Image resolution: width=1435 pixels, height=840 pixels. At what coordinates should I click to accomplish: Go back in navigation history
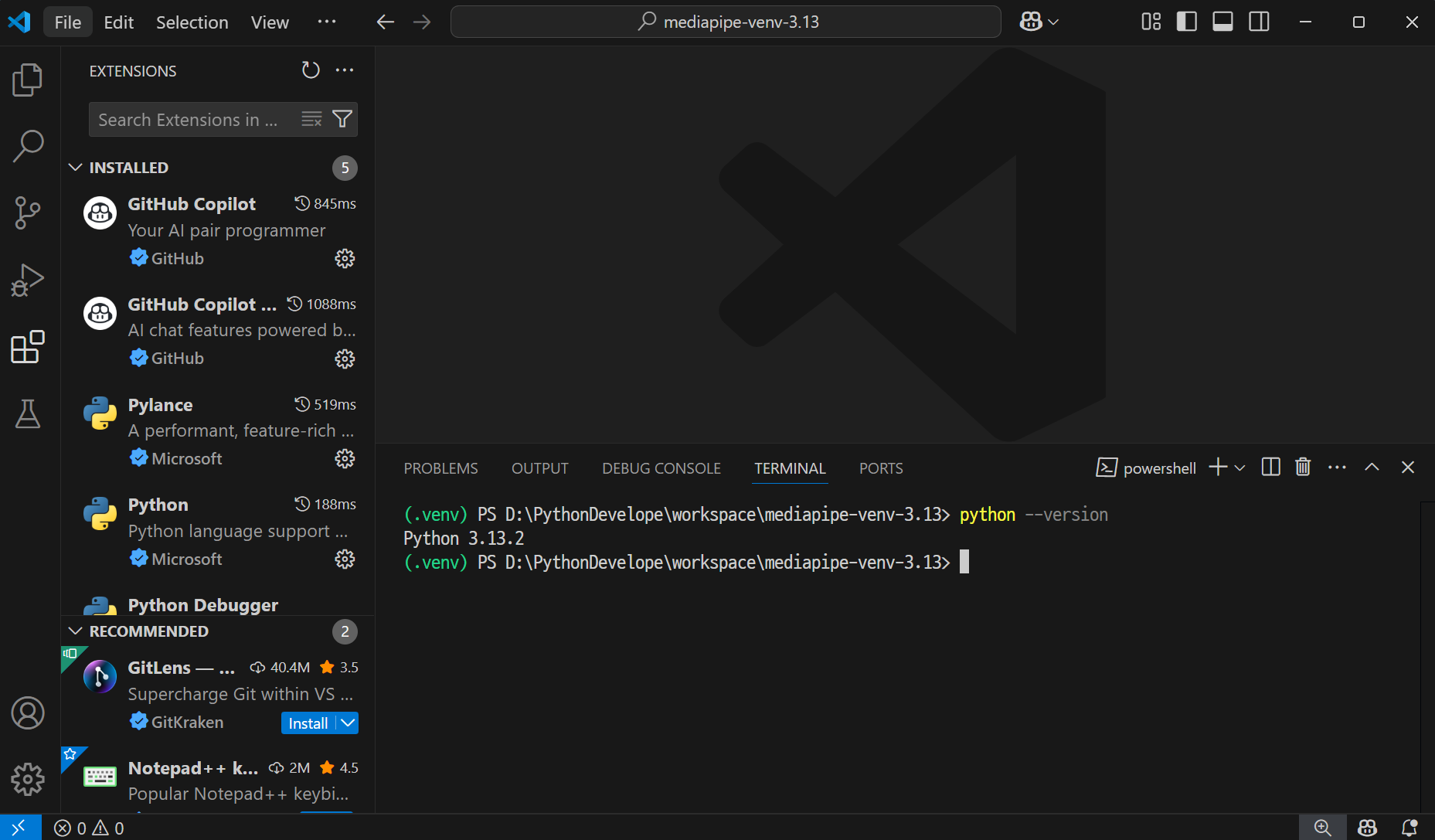(x=385, y=22)
